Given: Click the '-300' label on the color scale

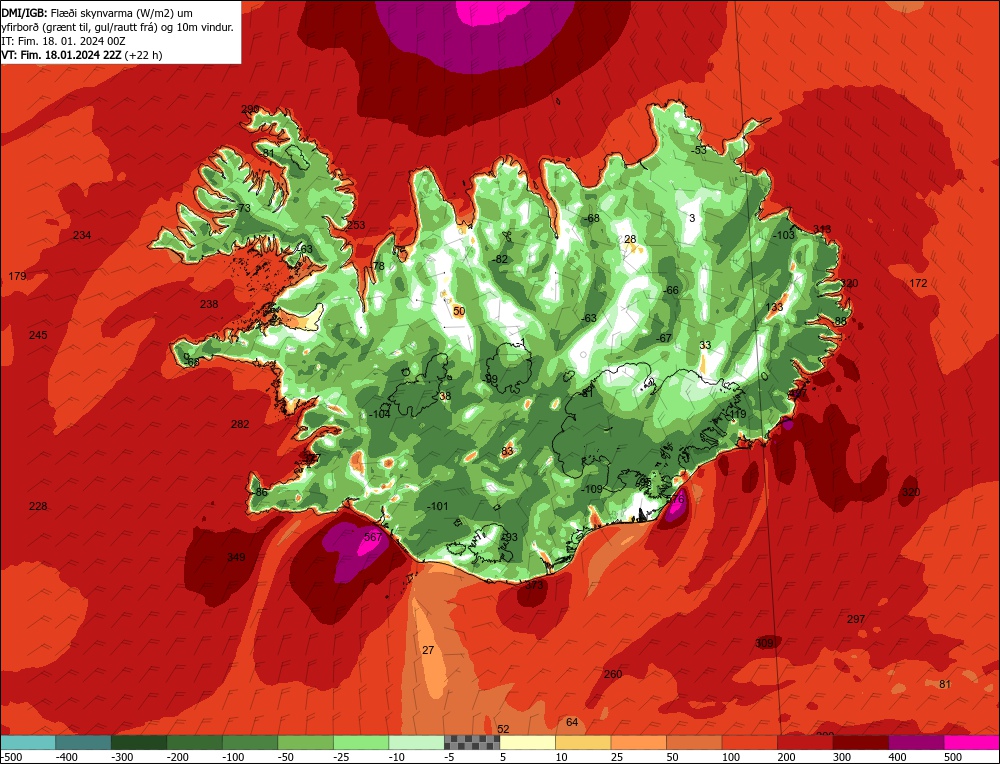Looking at the screenshot, I should [x=121, y=757].
